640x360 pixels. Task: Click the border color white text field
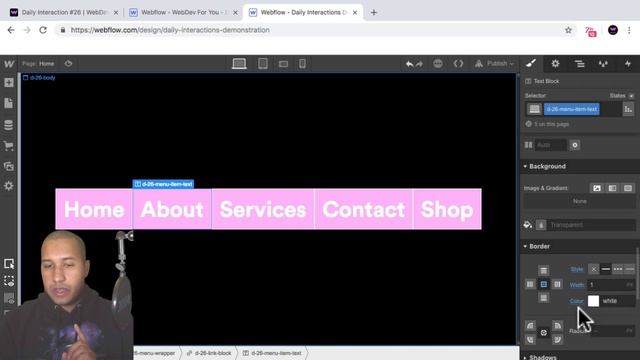pos(618,301)
